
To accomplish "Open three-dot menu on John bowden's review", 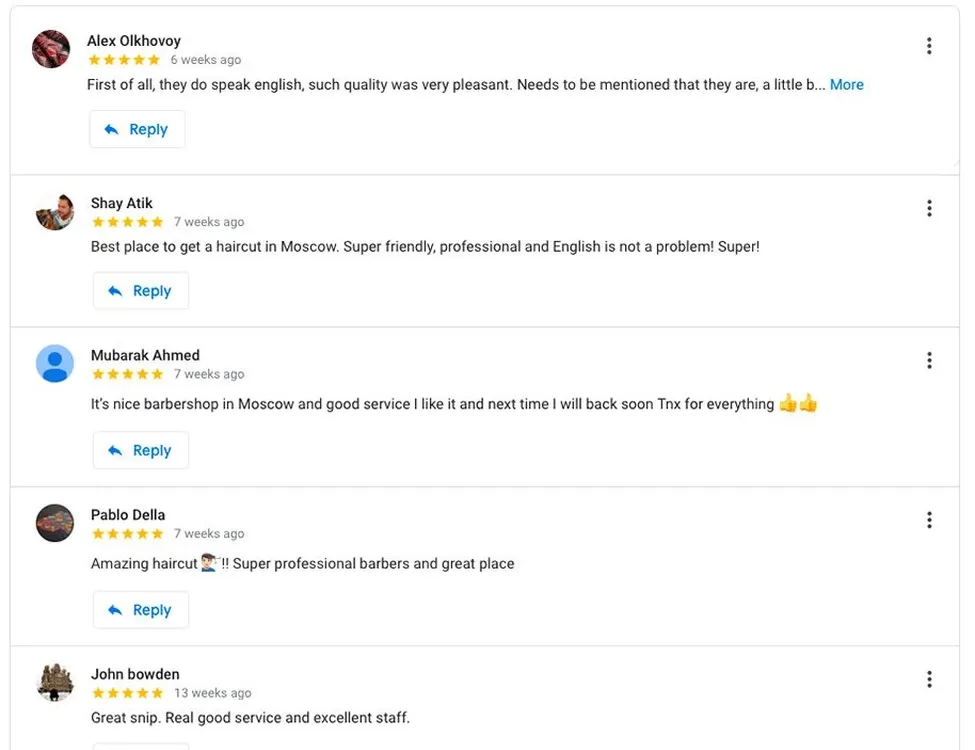I will coord(929,679).
